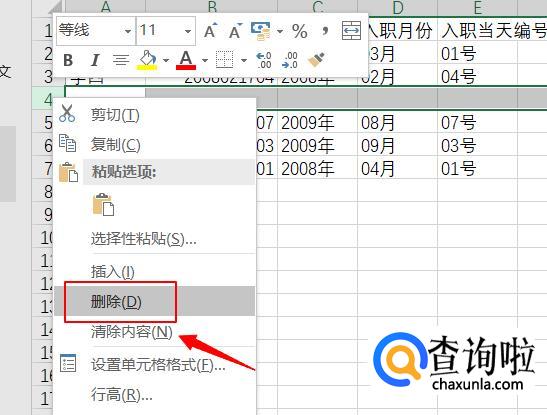Choose 清除内容(N) from the context menu
The height and width of the screenshot is (415, 547).
(x=132, y=332)
